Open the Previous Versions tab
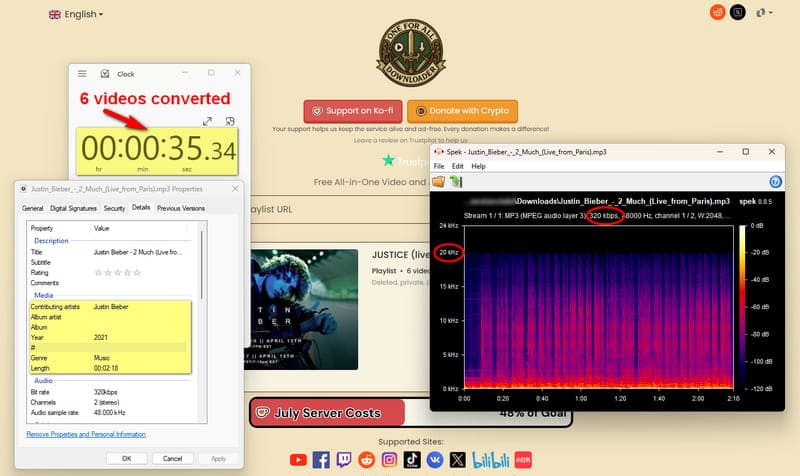Image resolution: width=800 pixels, height=476 pixels. point(181,208)
